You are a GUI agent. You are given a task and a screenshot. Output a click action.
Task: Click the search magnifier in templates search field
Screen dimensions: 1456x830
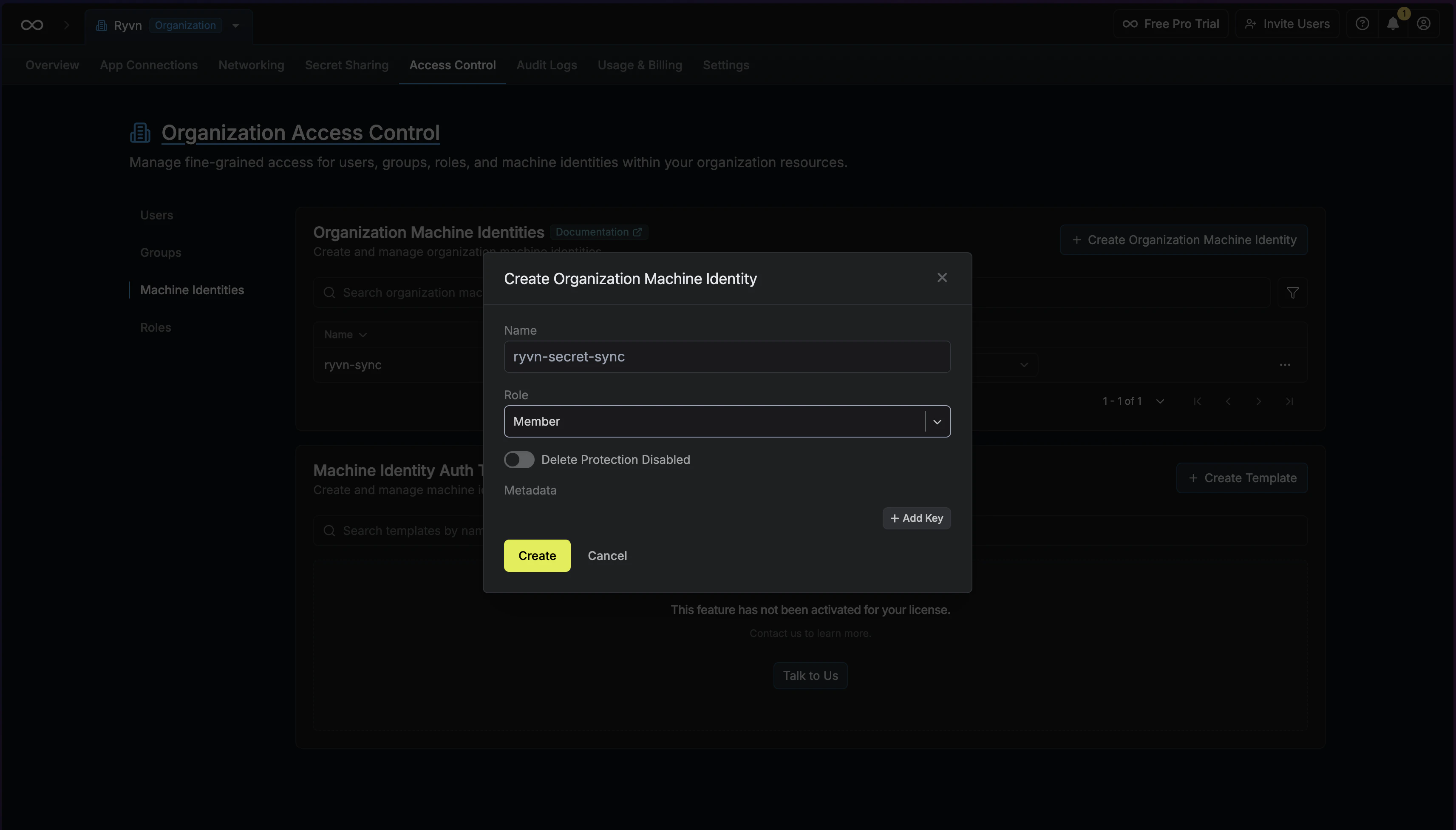coord(329,530)
